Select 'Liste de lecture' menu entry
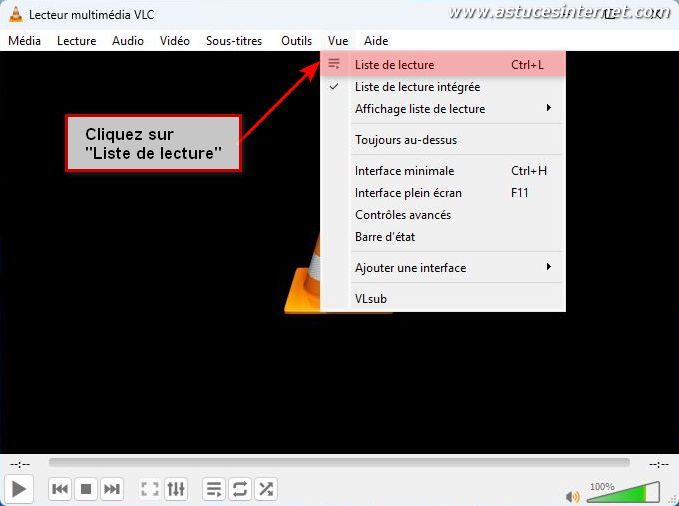The height and width of the screenshot is (506, 679). point(395,65)
